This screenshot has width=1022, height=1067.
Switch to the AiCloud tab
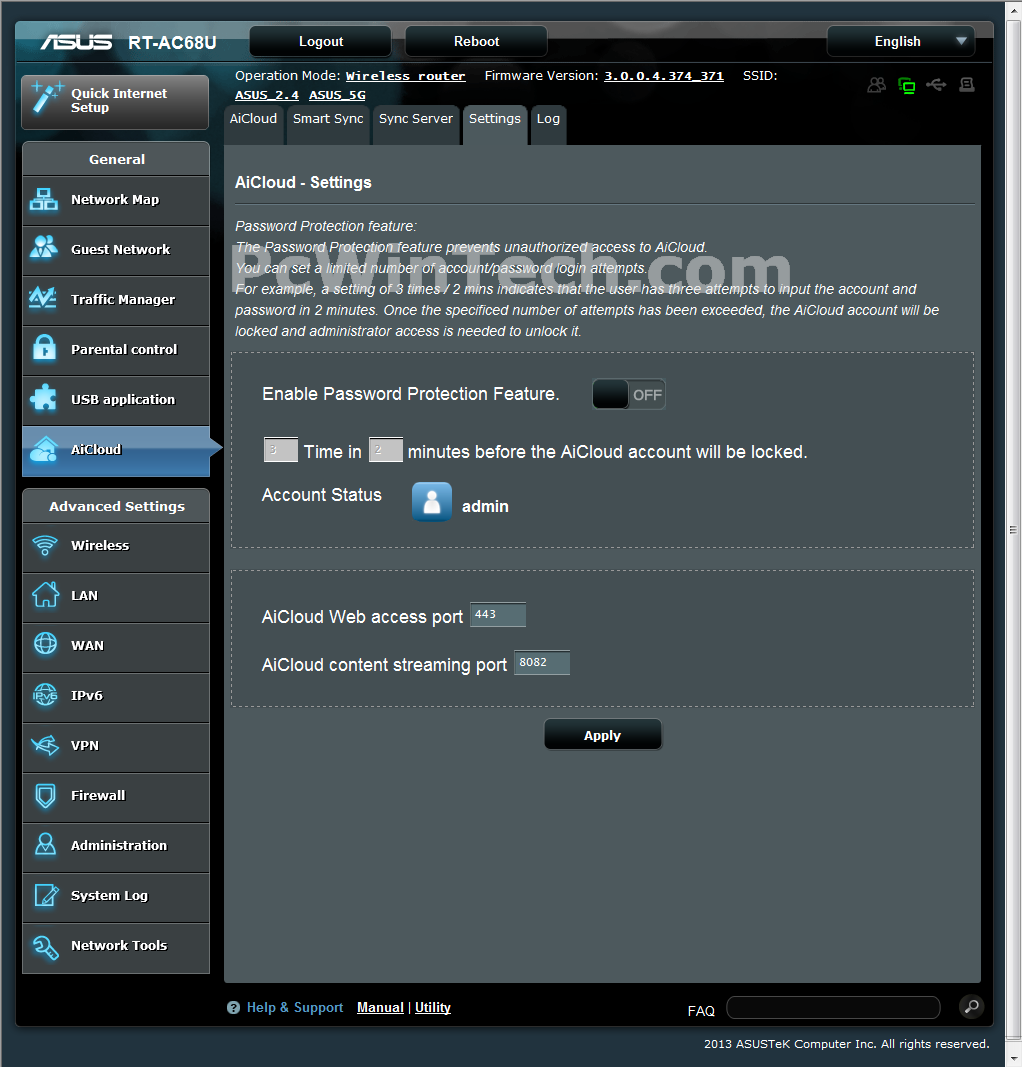click(x=253, y=125)
